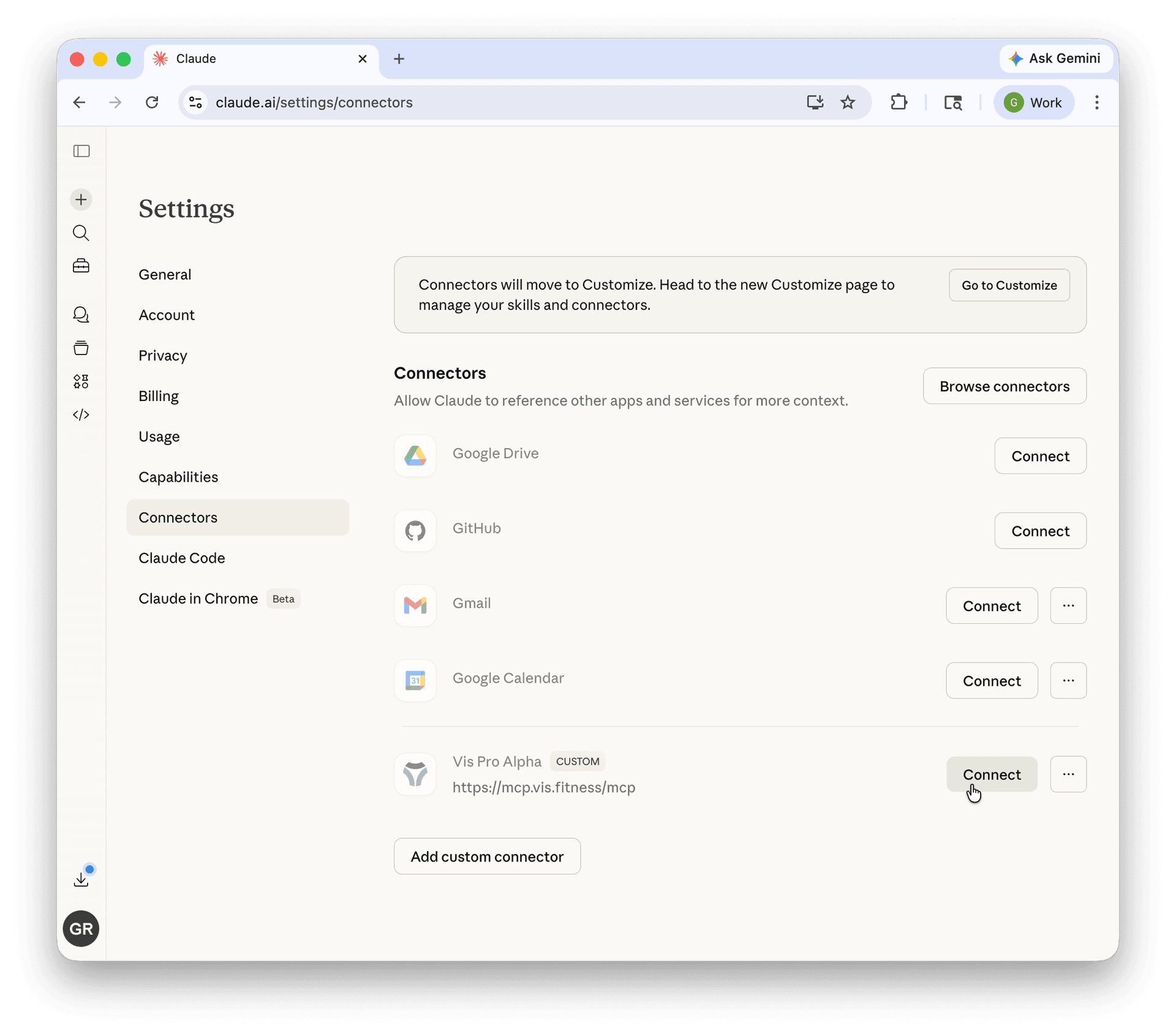1176x1036 pixels.
Task: Open Vis Pro Alpha more options menu
Action: point(1068,774)
